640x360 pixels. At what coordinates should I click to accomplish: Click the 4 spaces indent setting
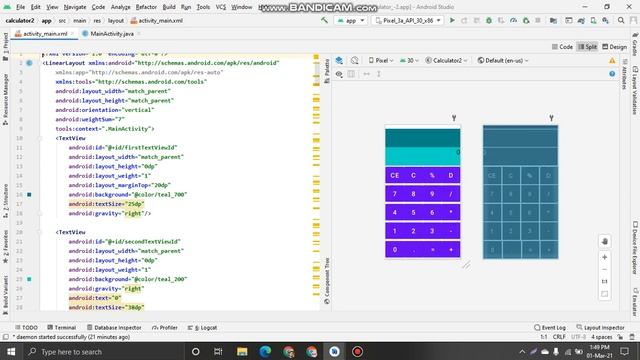[602, 337]
